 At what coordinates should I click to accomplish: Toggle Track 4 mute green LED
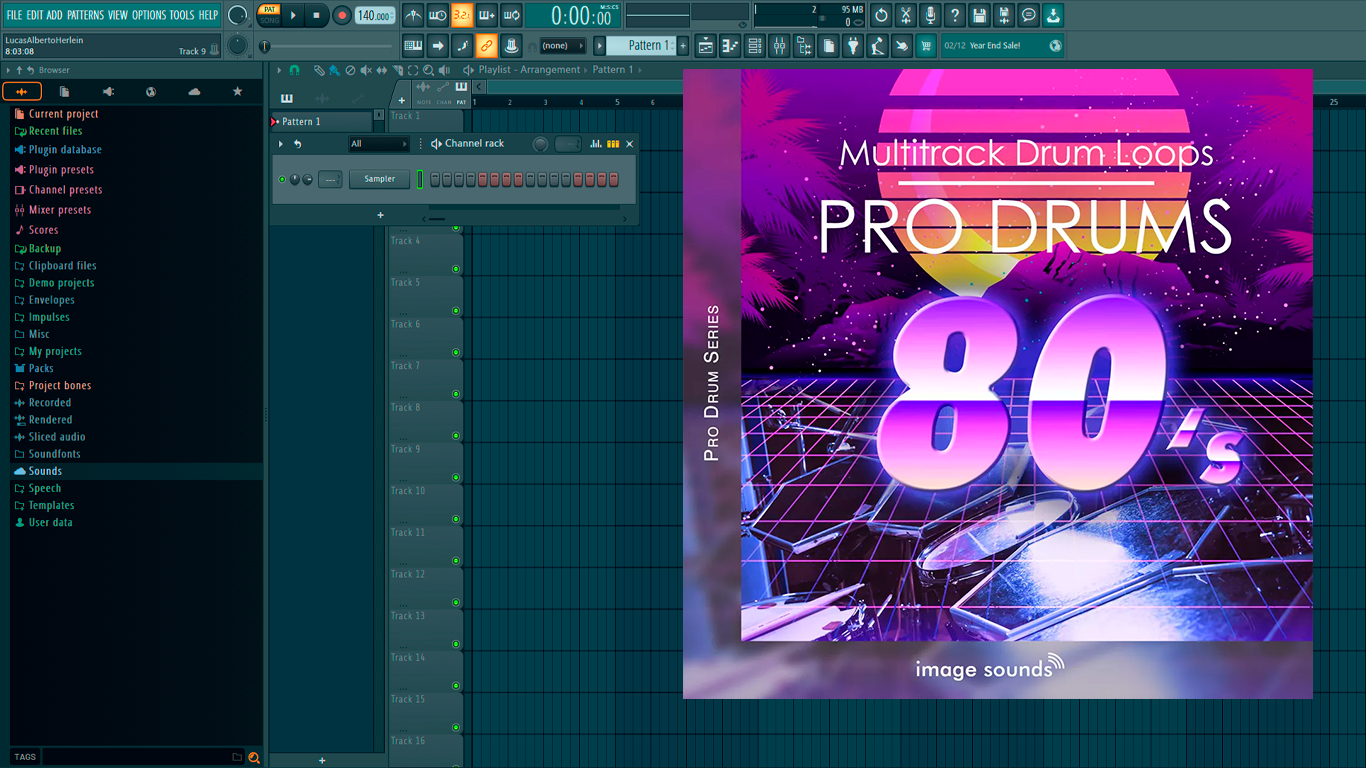pos(456,269)
